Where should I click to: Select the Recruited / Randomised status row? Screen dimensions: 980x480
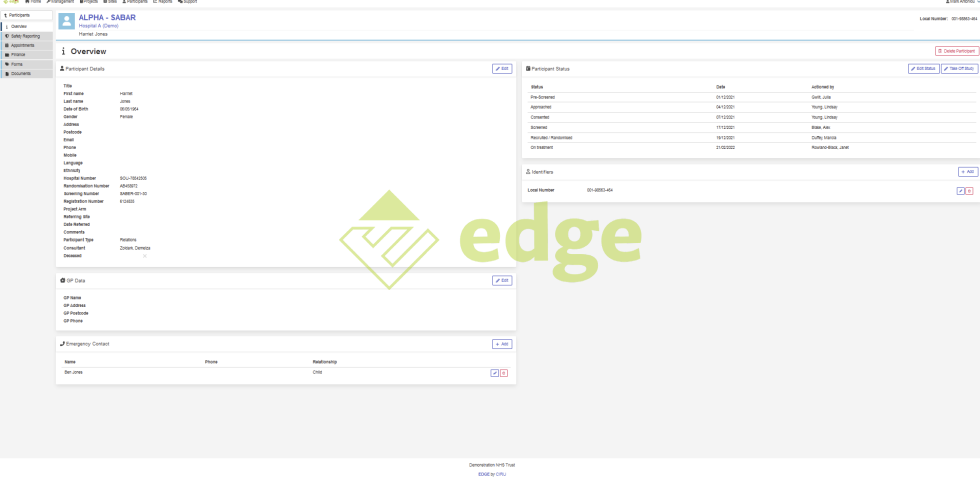click(x=752, y=138)
